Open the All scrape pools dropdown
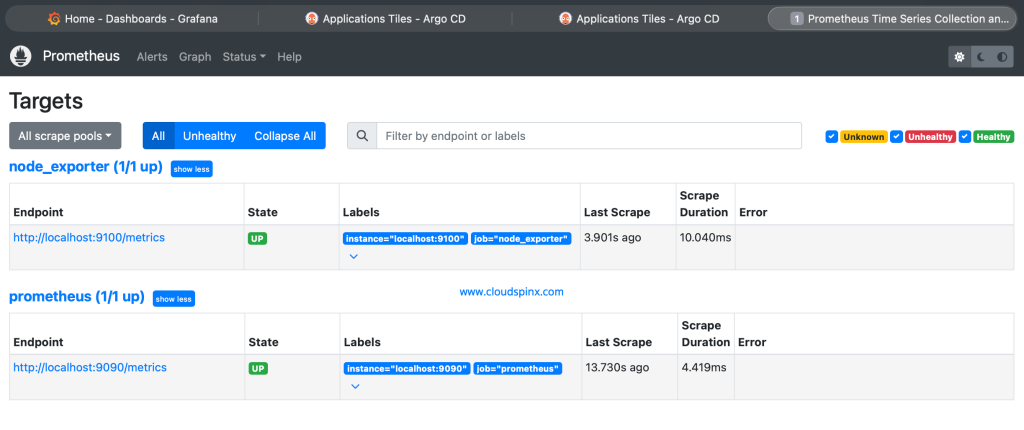 click(65, 136)
